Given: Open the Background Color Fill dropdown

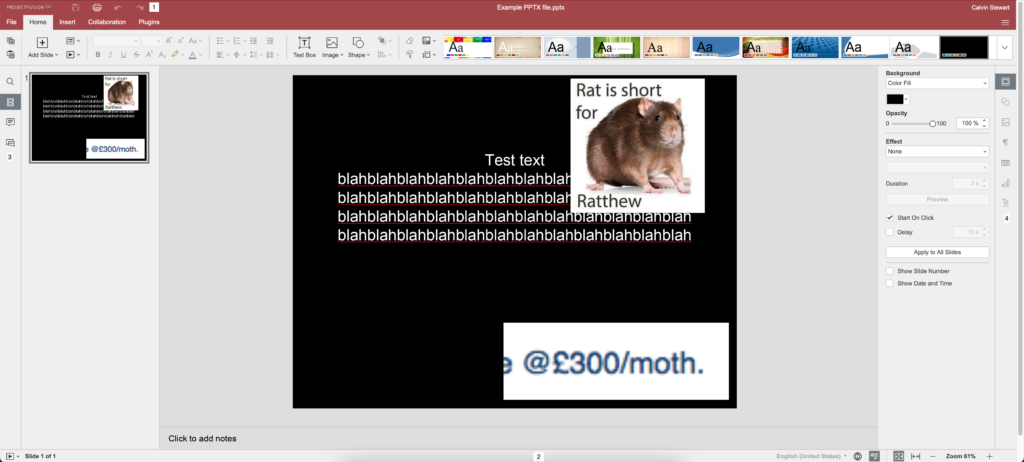Looking at the screenshot, I should pyautogui.click(x=937, y=83).
